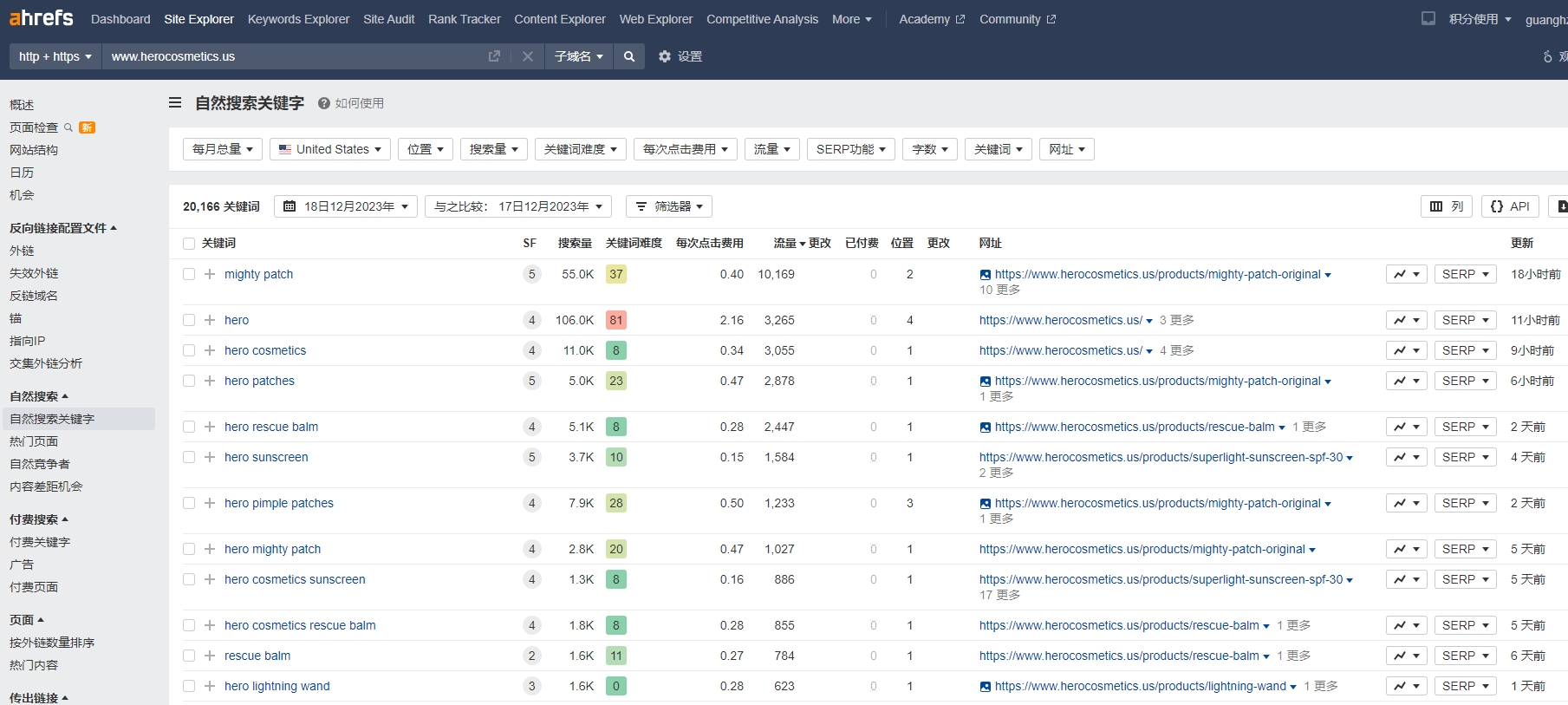Open 热门页面 in sidebar
Image resolution: width=1568 pixels, height=705 pixels.
[x=34, y=441]
